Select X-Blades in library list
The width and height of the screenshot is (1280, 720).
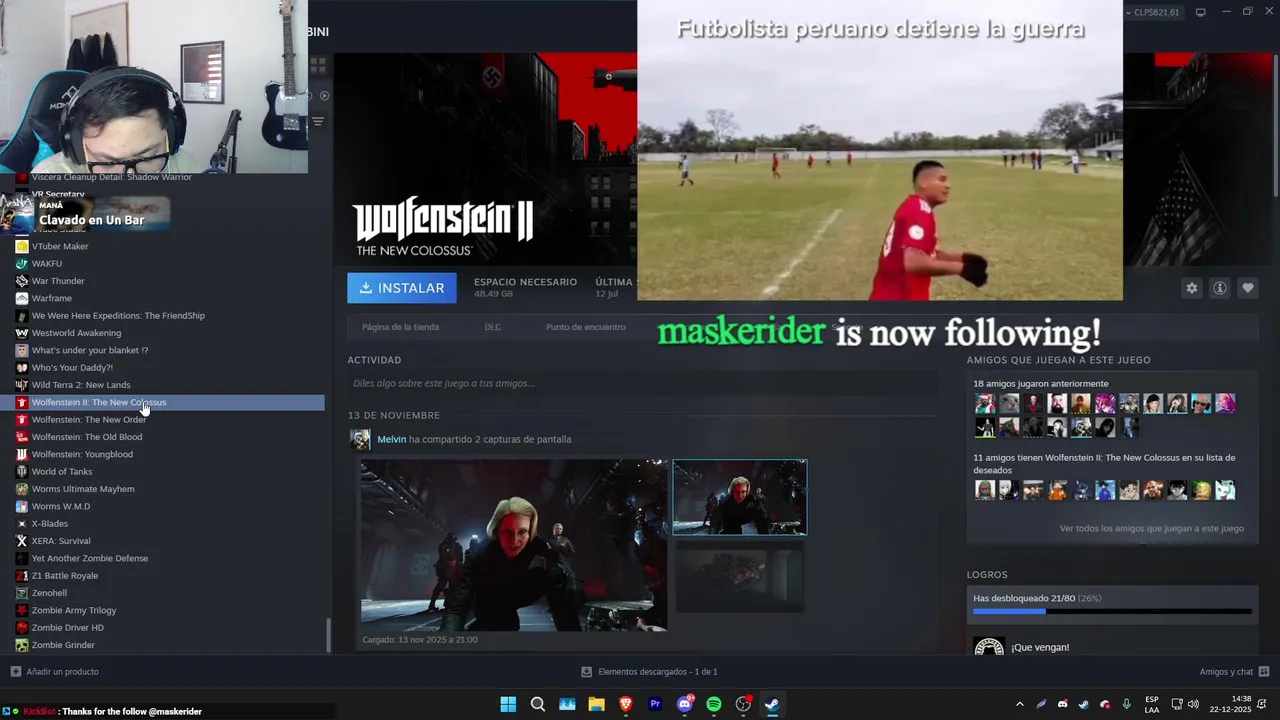coord(49,524)
